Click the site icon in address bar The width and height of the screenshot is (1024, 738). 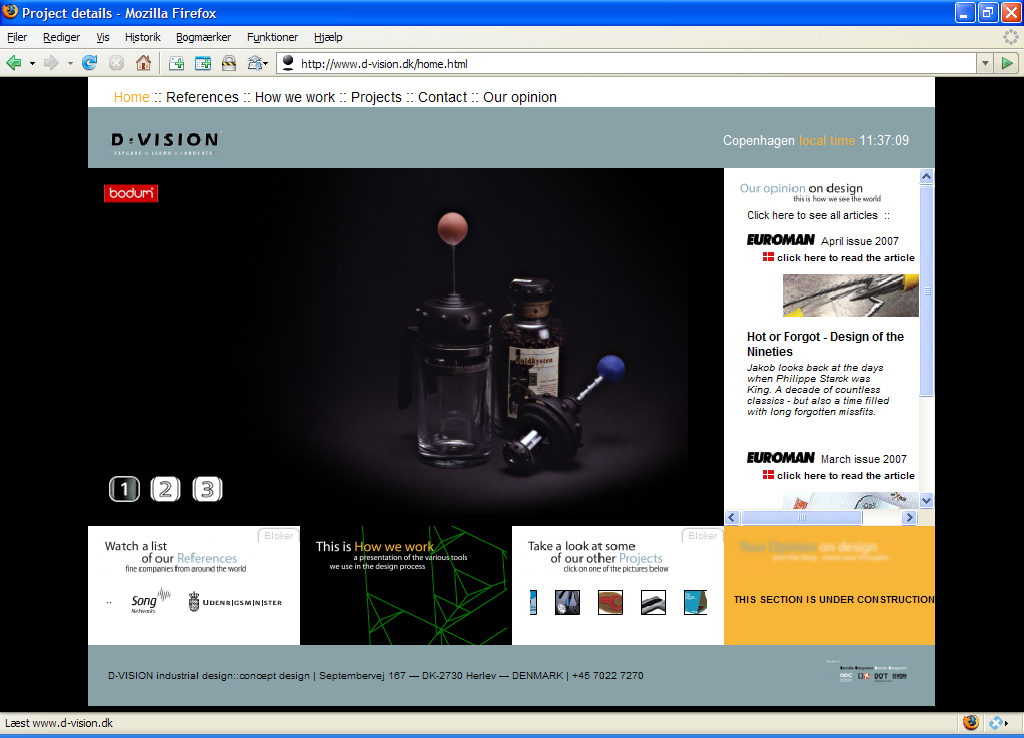pos(288,63)
